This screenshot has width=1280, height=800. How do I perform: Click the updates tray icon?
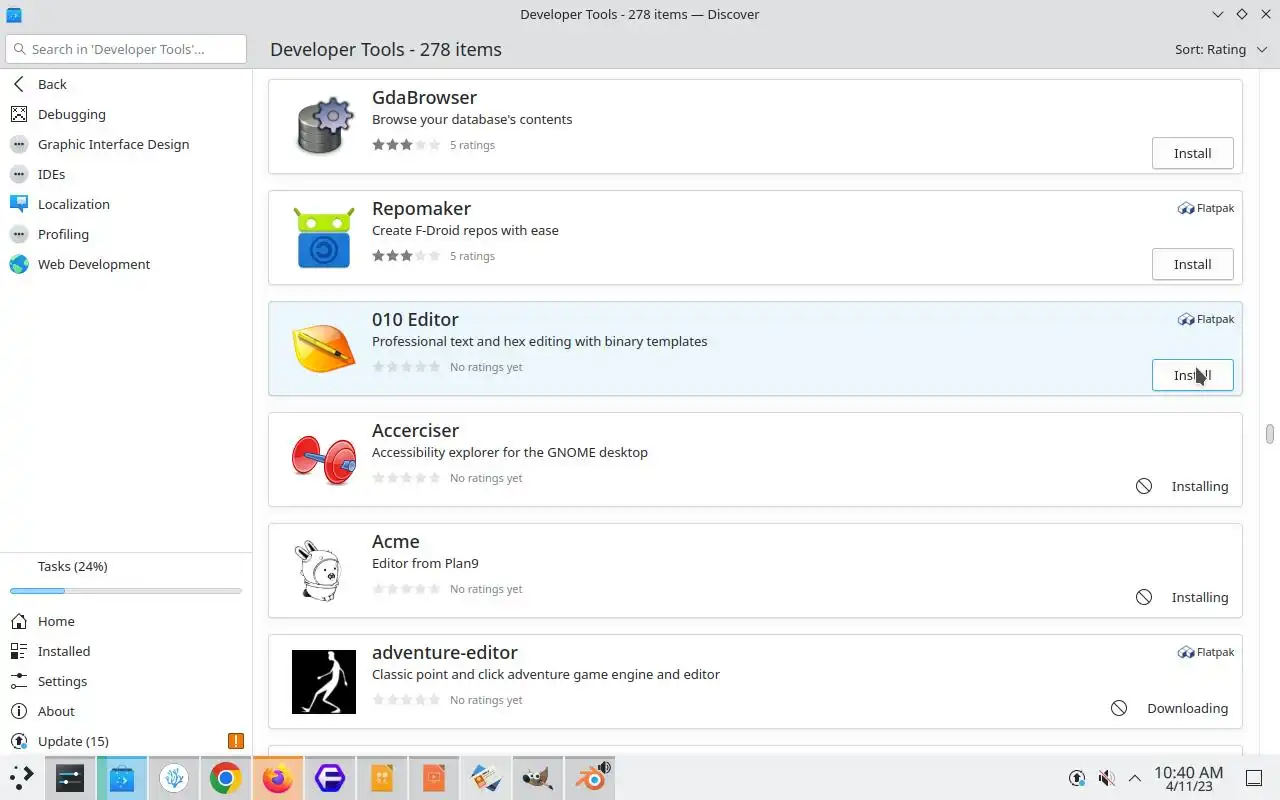coord(1077,778)
